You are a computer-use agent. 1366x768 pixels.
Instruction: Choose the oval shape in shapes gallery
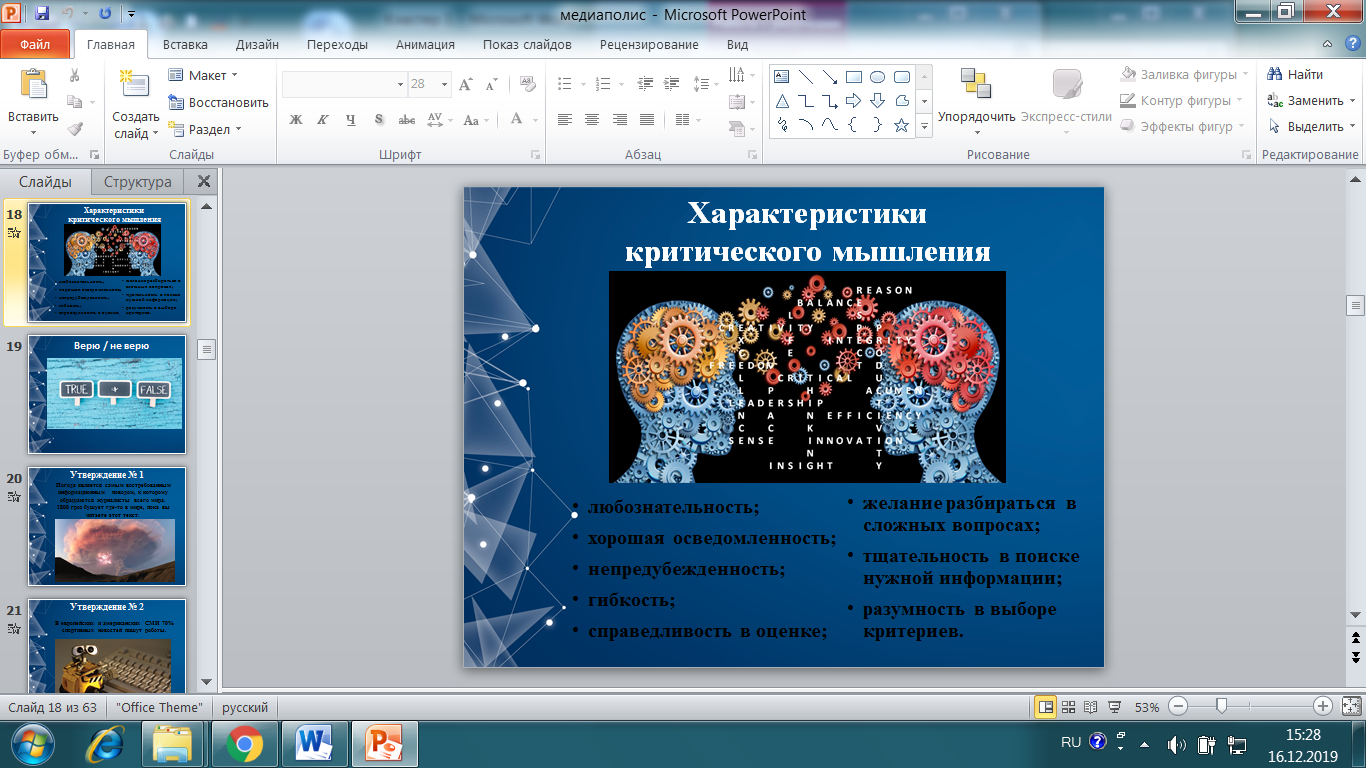pos(877,77)
